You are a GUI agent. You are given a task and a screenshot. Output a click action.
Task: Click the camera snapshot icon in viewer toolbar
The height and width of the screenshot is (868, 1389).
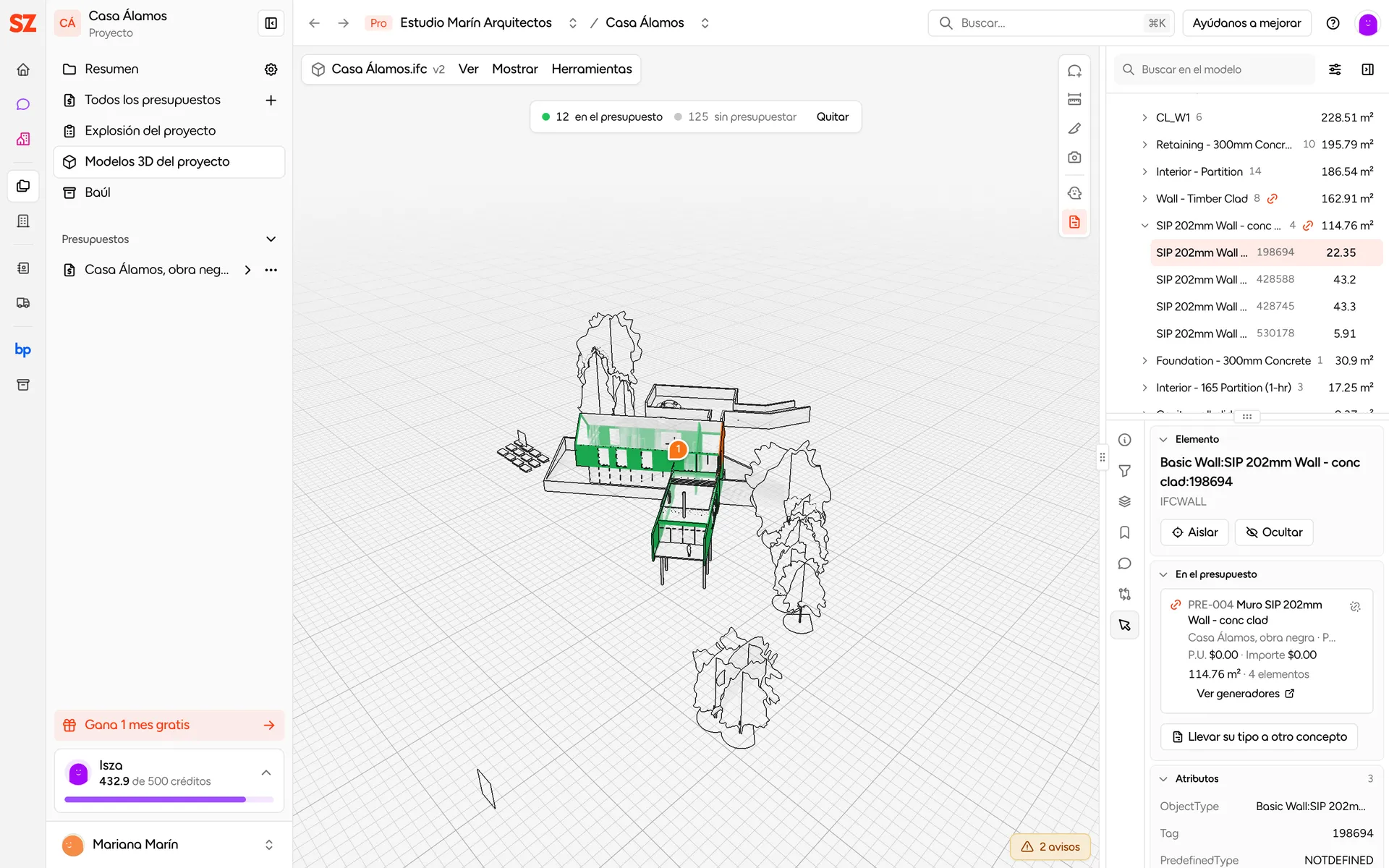pos(1074,157)
